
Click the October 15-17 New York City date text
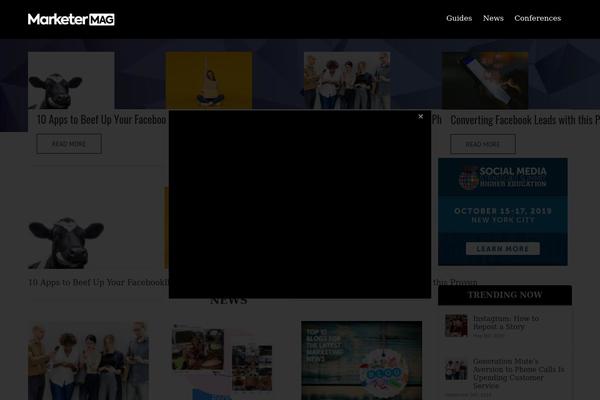click(x=503, y=215)
